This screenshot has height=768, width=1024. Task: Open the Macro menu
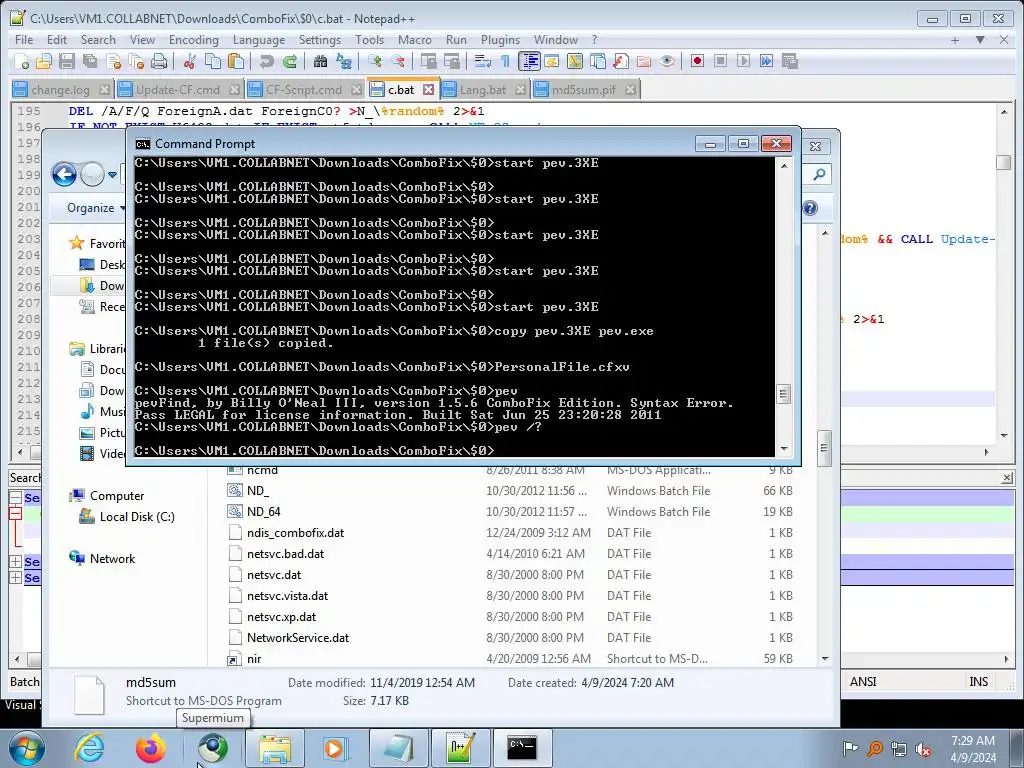point(415,40)
